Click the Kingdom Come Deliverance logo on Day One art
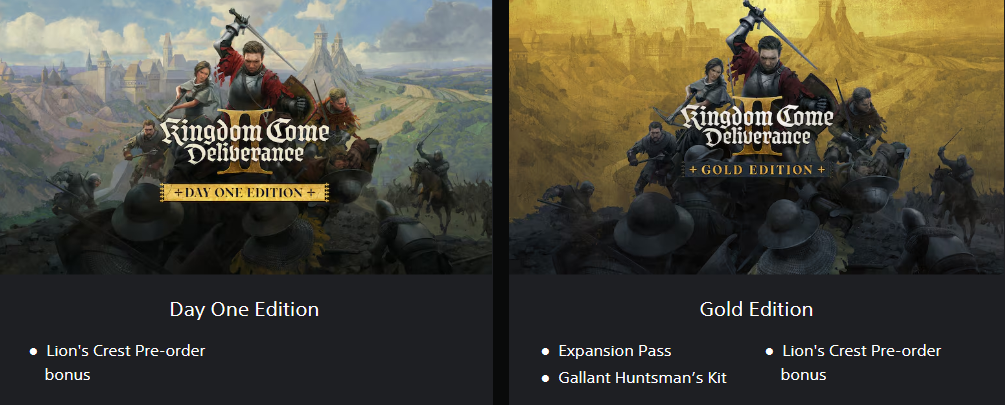Screen dimensions: 1005x405 pos(244,142)
